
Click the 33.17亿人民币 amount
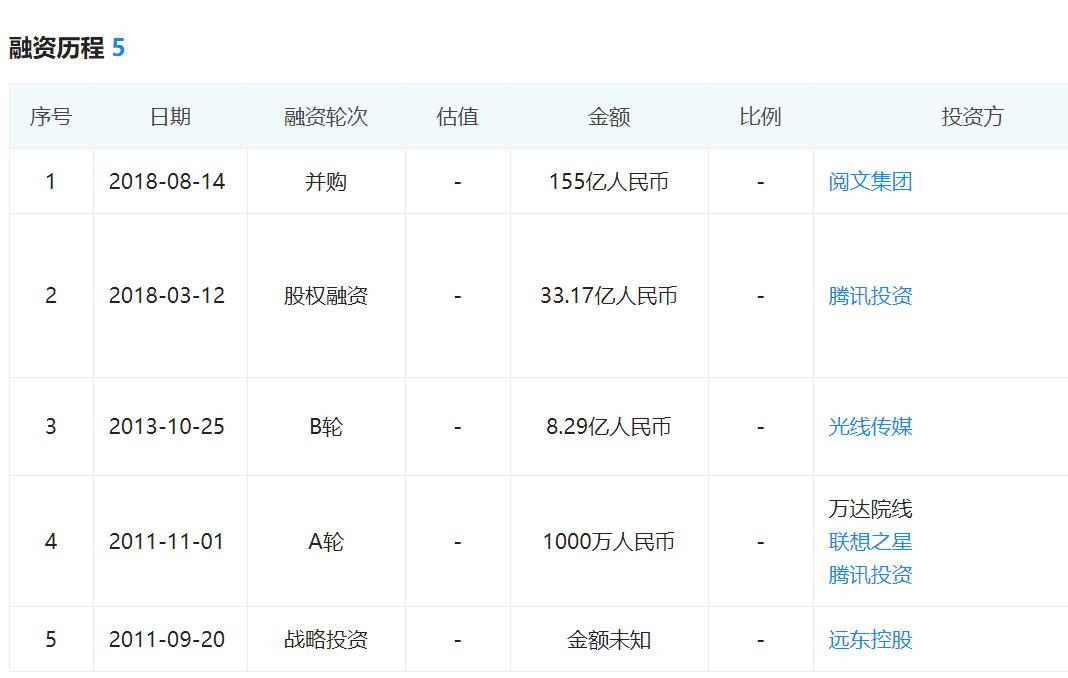click(x=609, y=296)
